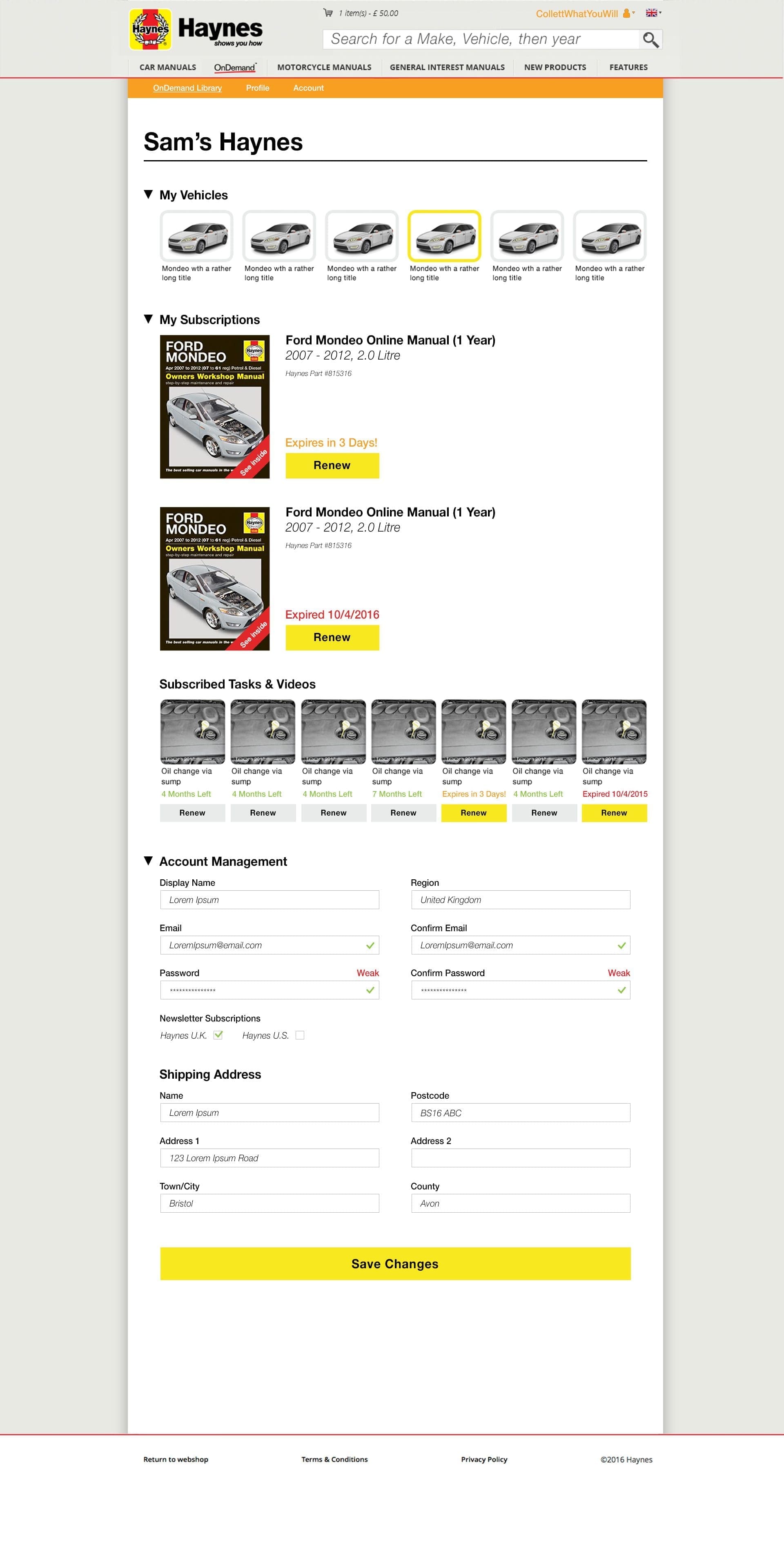Click the empty Address 2 field
The height and width of the screenshot is (1551, 784).
click(521, 1158)
